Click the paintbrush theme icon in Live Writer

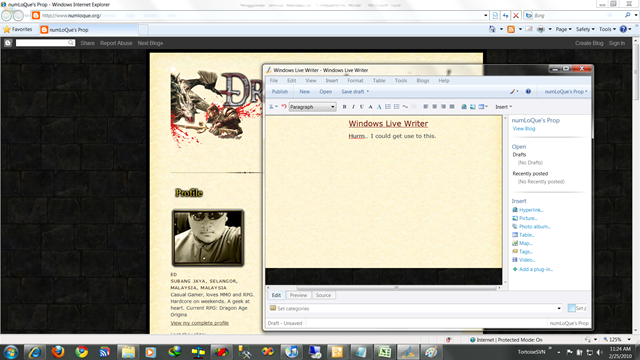[x=513, y=92]
